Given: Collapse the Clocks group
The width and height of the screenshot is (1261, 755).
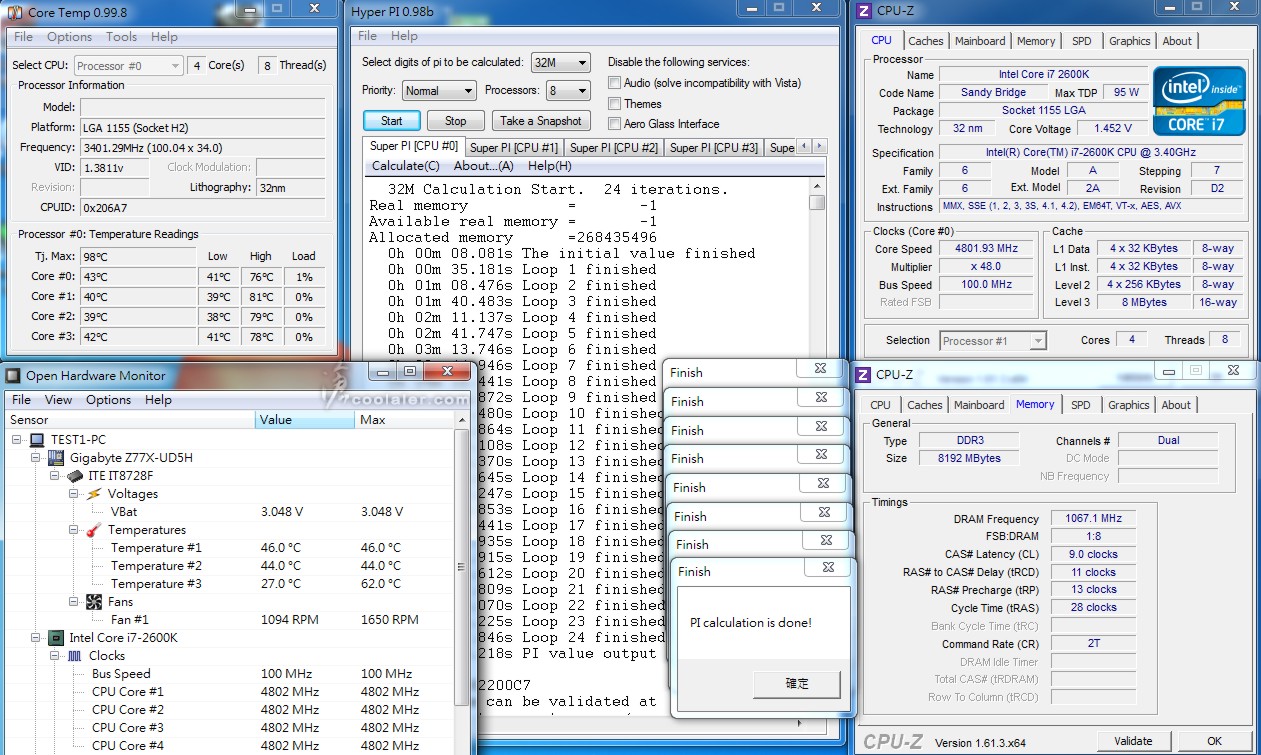Looking at the screenshot, I should coord(55,656).
